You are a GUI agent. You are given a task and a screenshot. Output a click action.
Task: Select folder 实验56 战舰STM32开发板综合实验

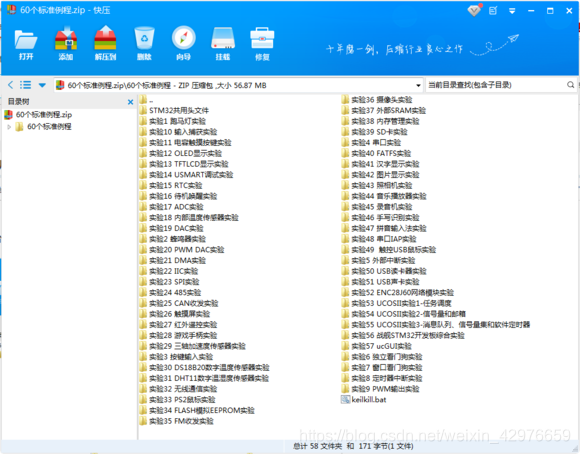pyautogui.click(x=403, y=336)
